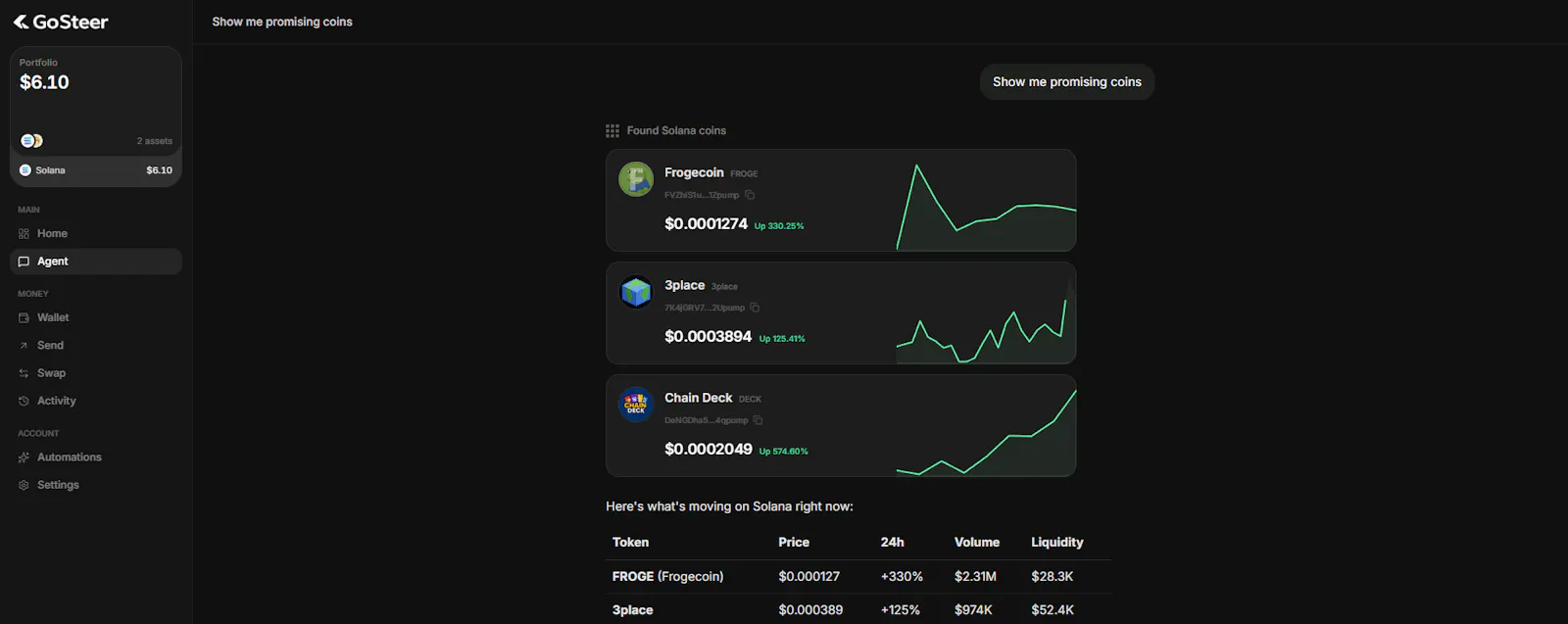Click the Chain Deck price chart
This screenshot has height=624, width=1568.
[986, 432]
